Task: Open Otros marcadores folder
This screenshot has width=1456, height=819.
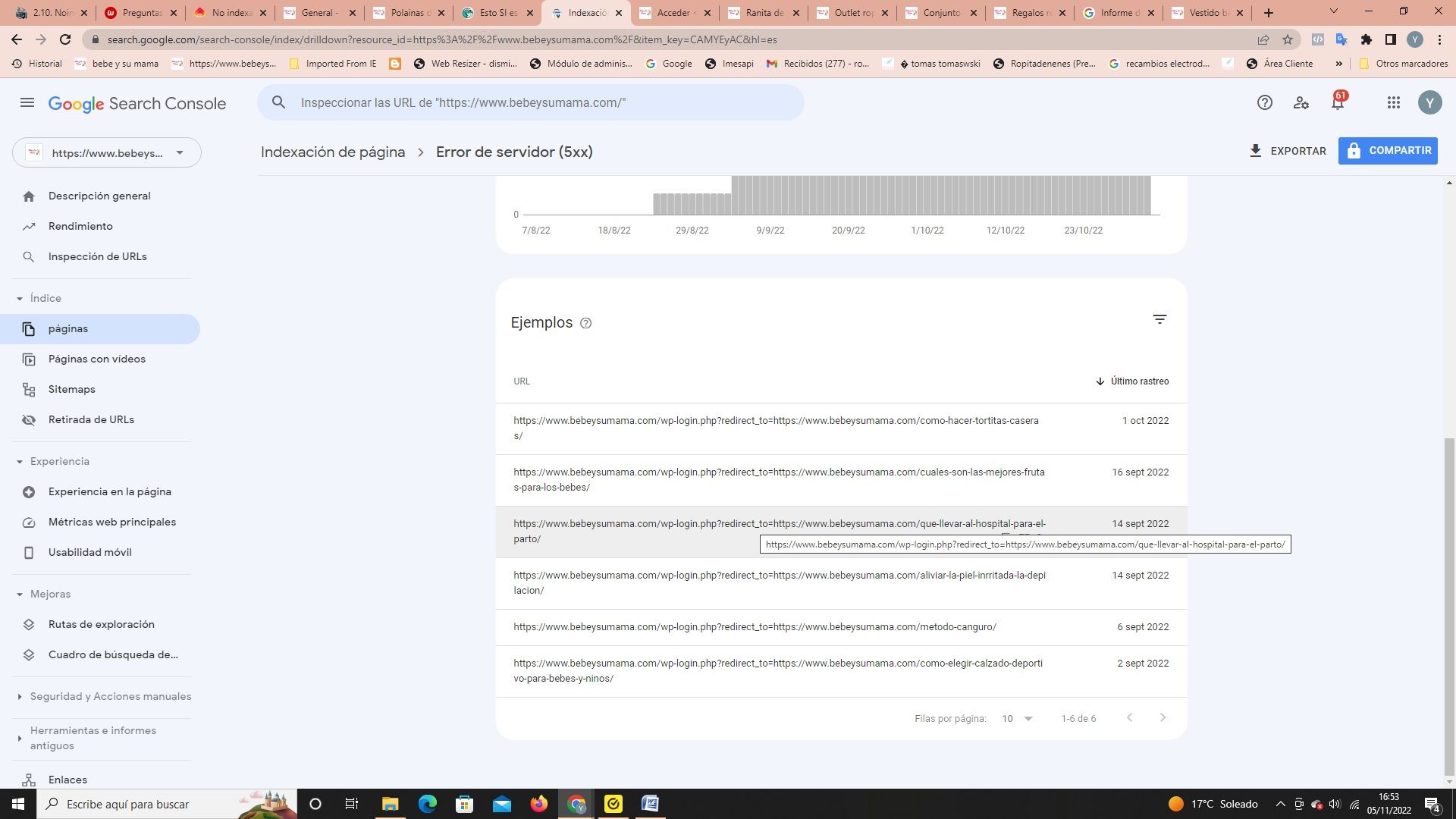Action: coord(1403,64)
